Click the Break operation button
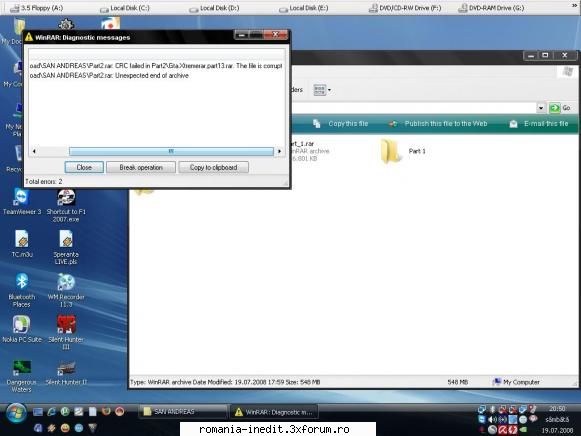 point(141,167)
